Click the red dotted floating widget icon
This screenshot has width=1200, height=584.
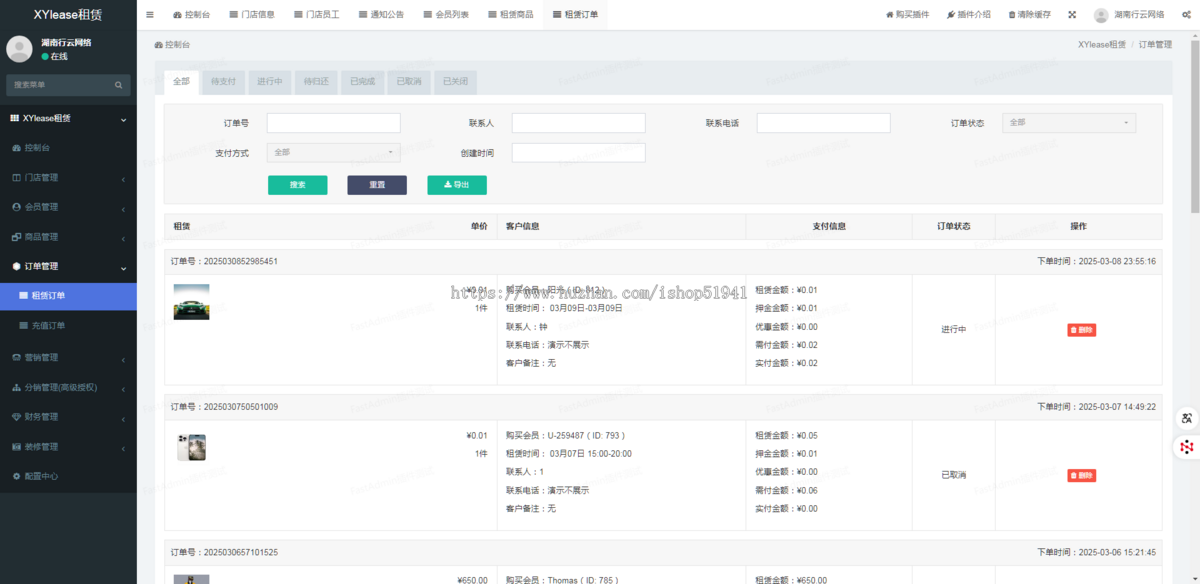(1186, 447)
